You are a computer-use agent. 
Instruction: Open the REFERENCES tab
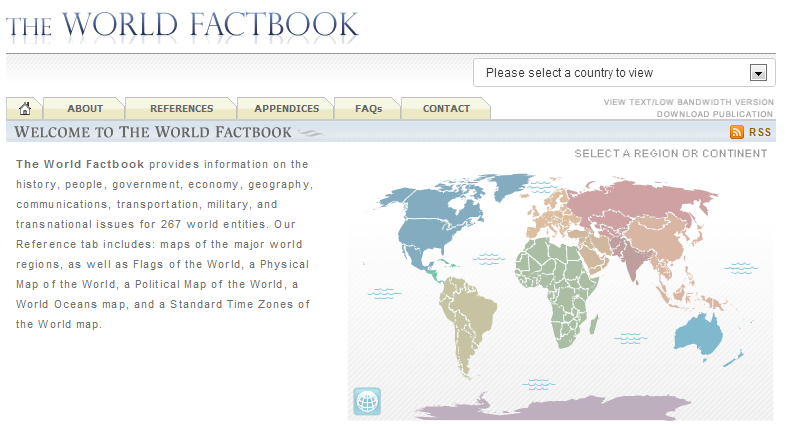coord(181,109)
